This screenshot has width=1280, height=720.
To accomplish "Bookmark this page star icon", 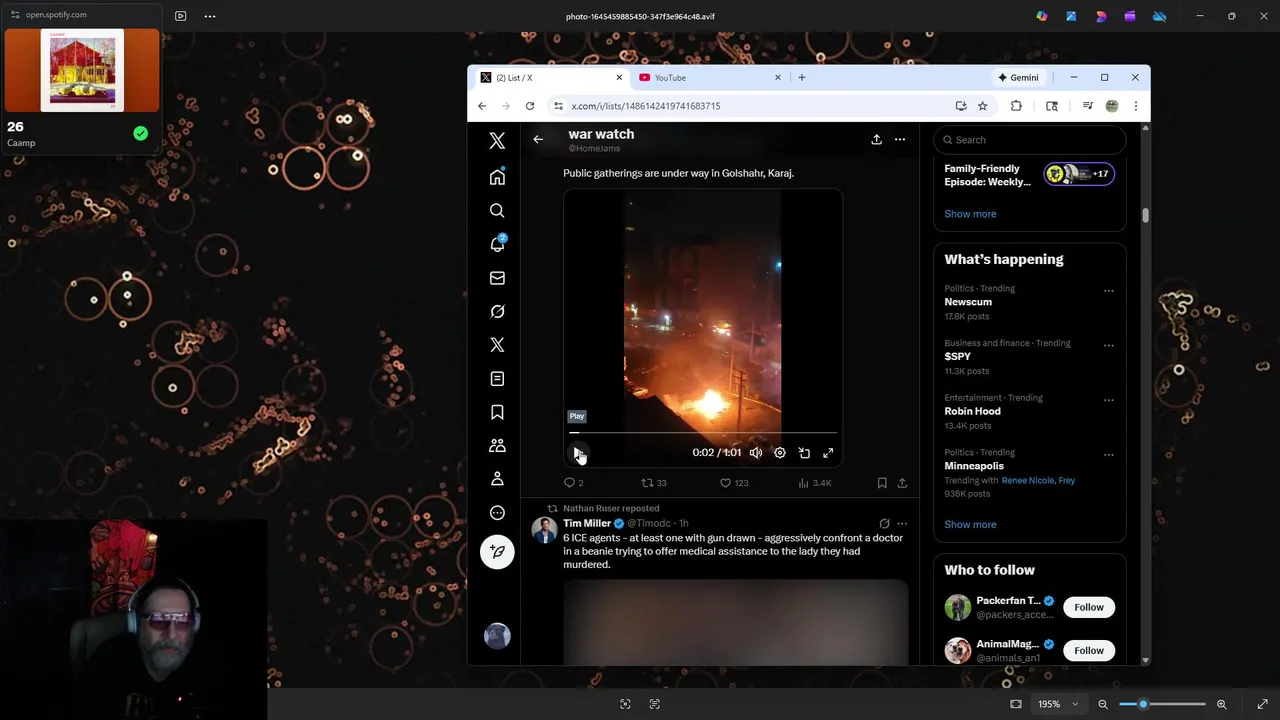I will pos(982,106).
